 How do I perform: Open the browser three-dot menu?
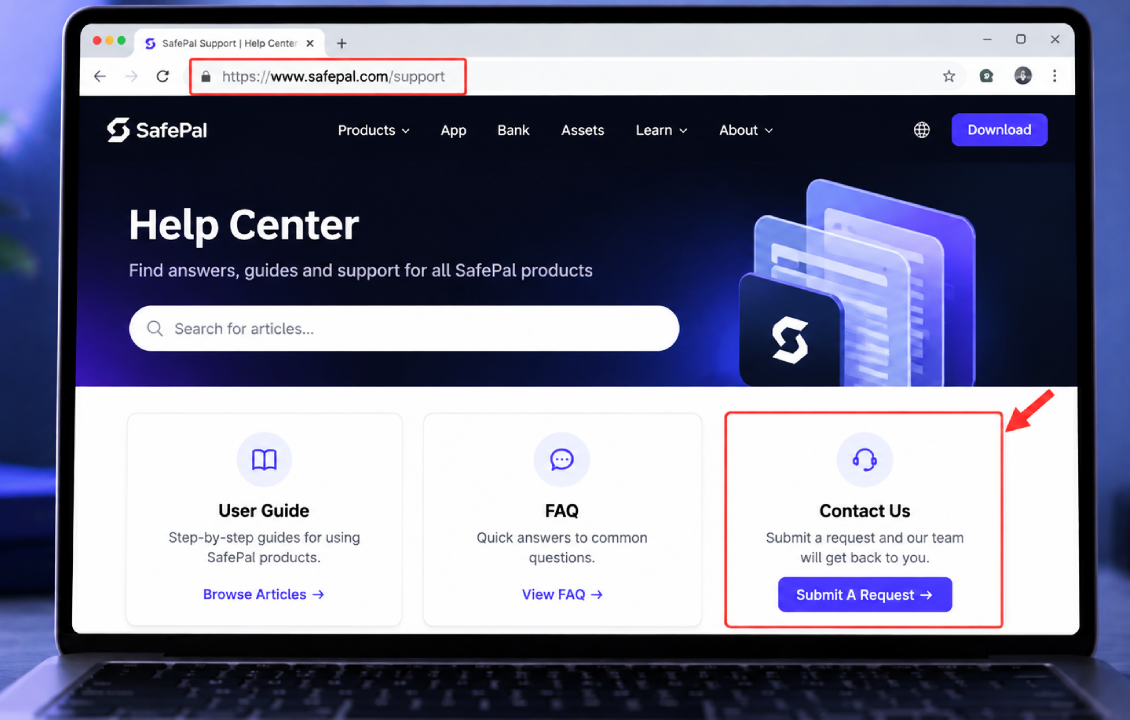point(1055,76)
